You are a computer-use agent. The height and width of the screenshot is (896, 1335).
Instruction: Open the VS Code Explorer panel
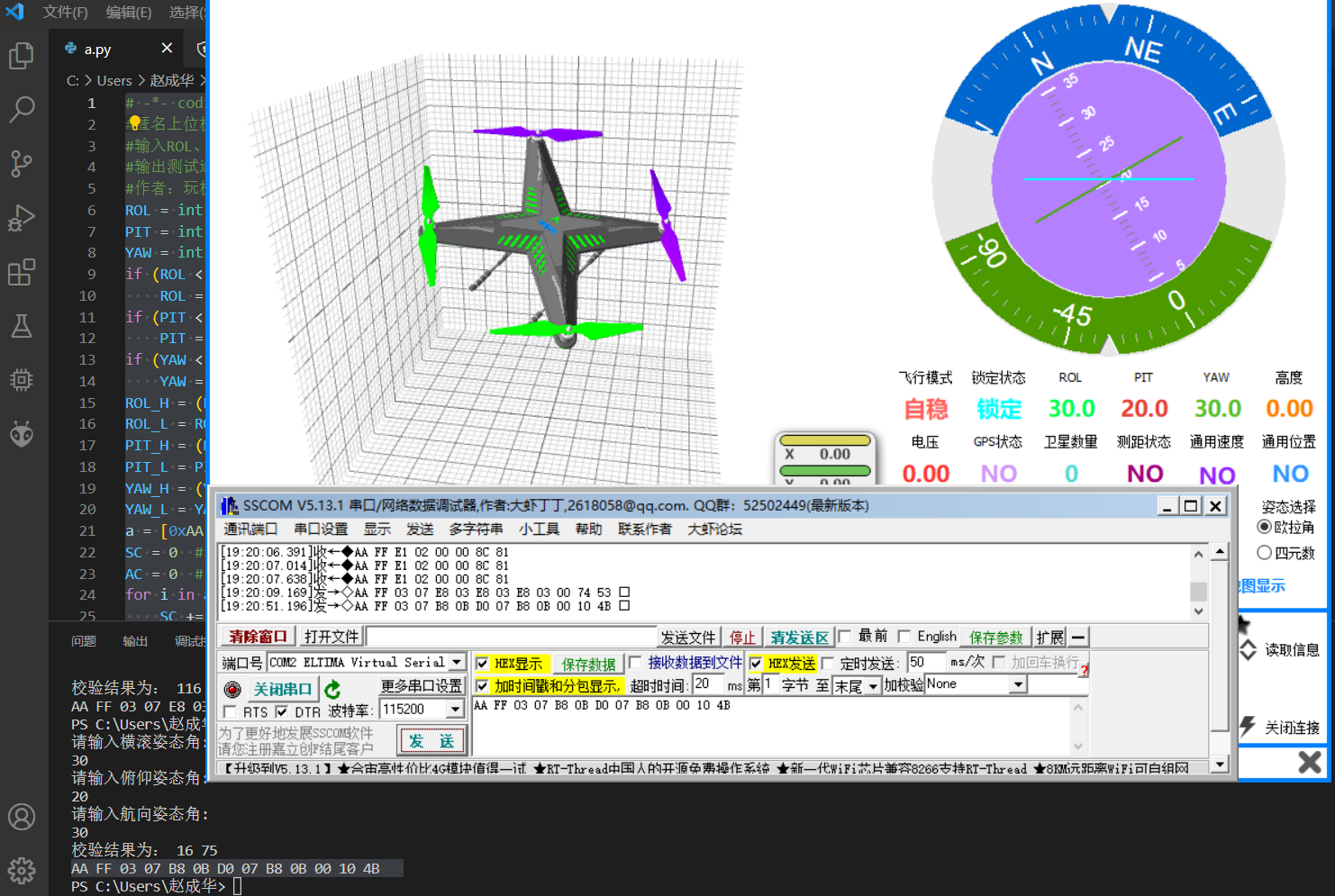22,56
